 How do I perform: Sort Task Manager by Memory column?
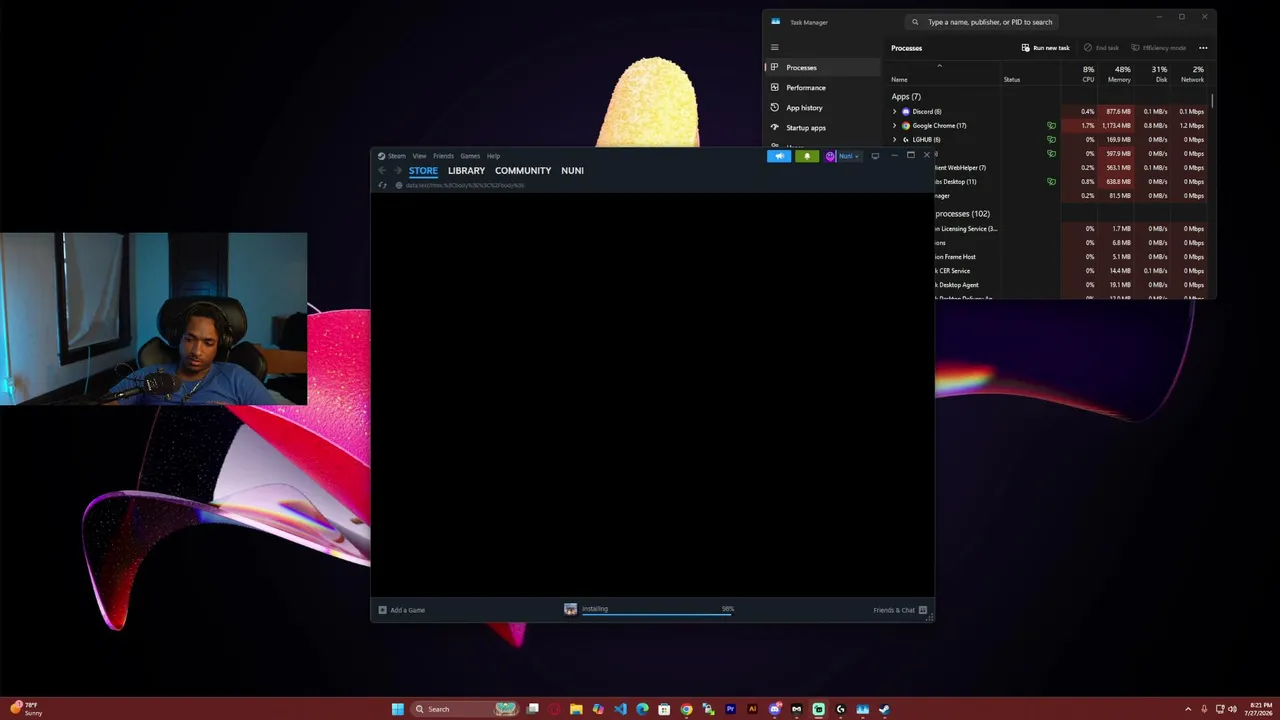pos(1118,74)
